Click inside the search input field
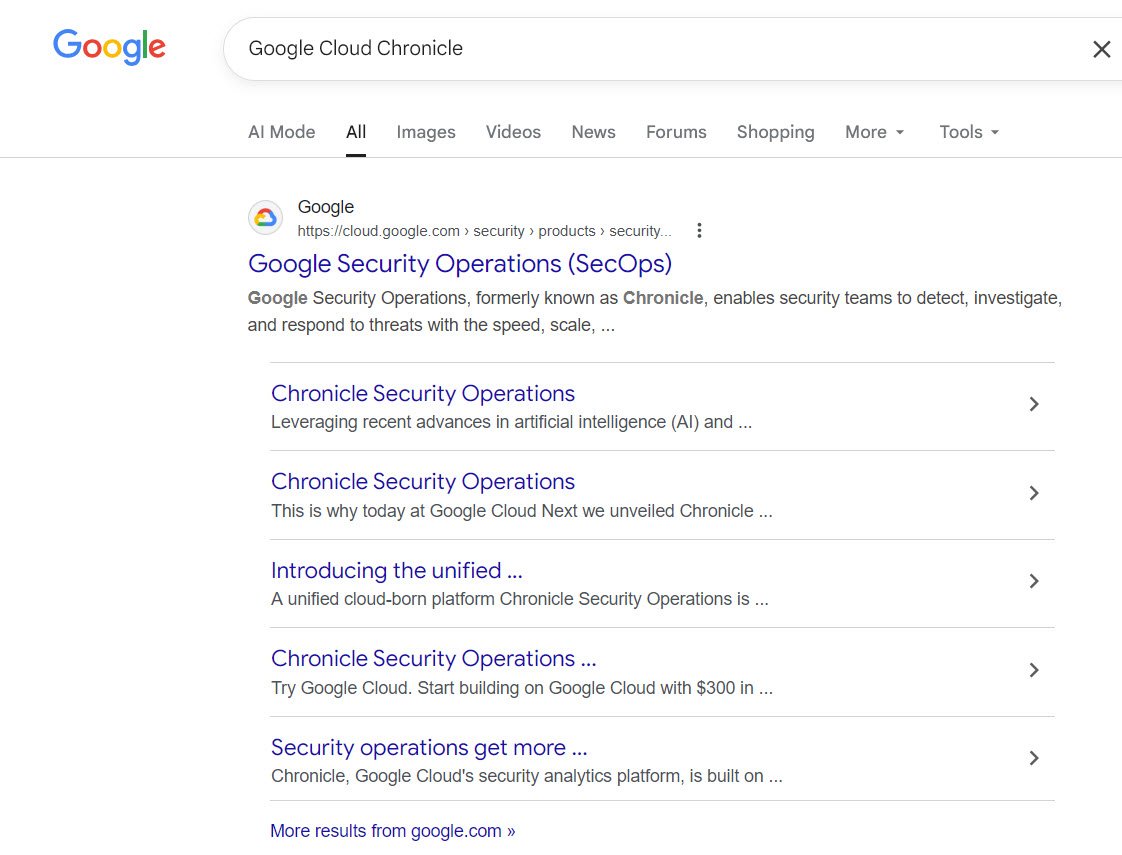The image size is (1122, 855). pyautogui.click(x=600, y=48)
